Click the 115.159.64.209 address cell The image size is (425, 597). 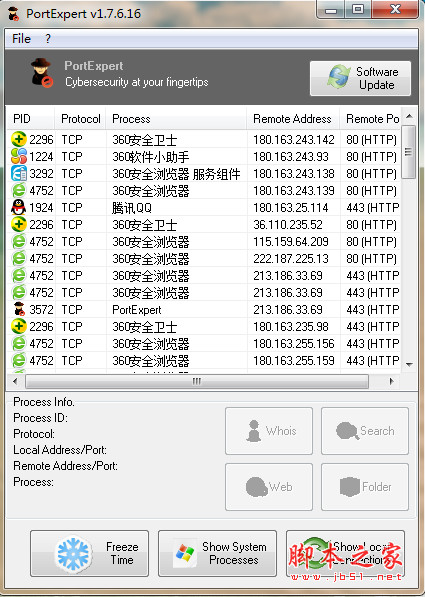[291, 241]
